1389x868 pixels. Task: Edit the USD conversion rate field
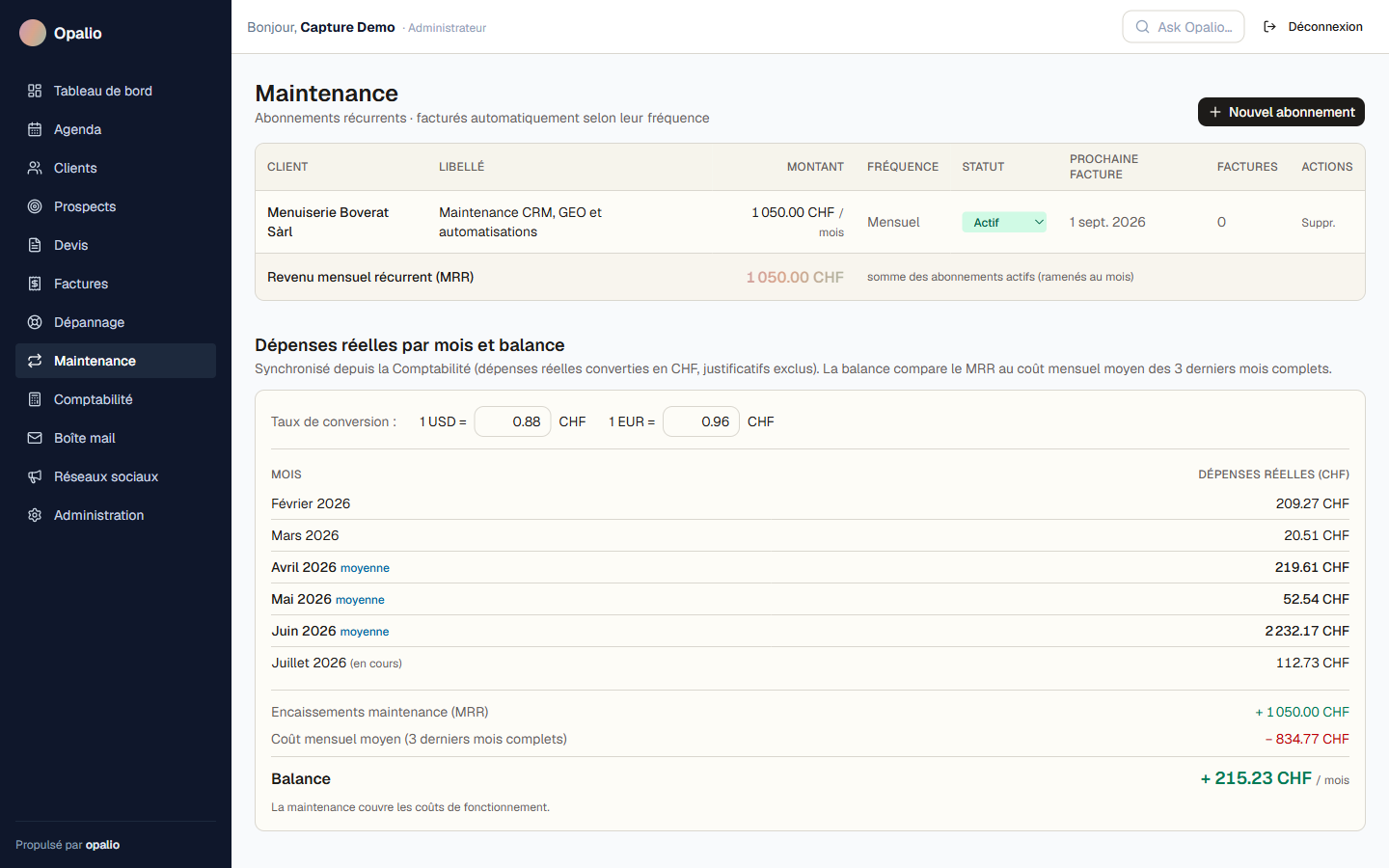click(512, 421)
